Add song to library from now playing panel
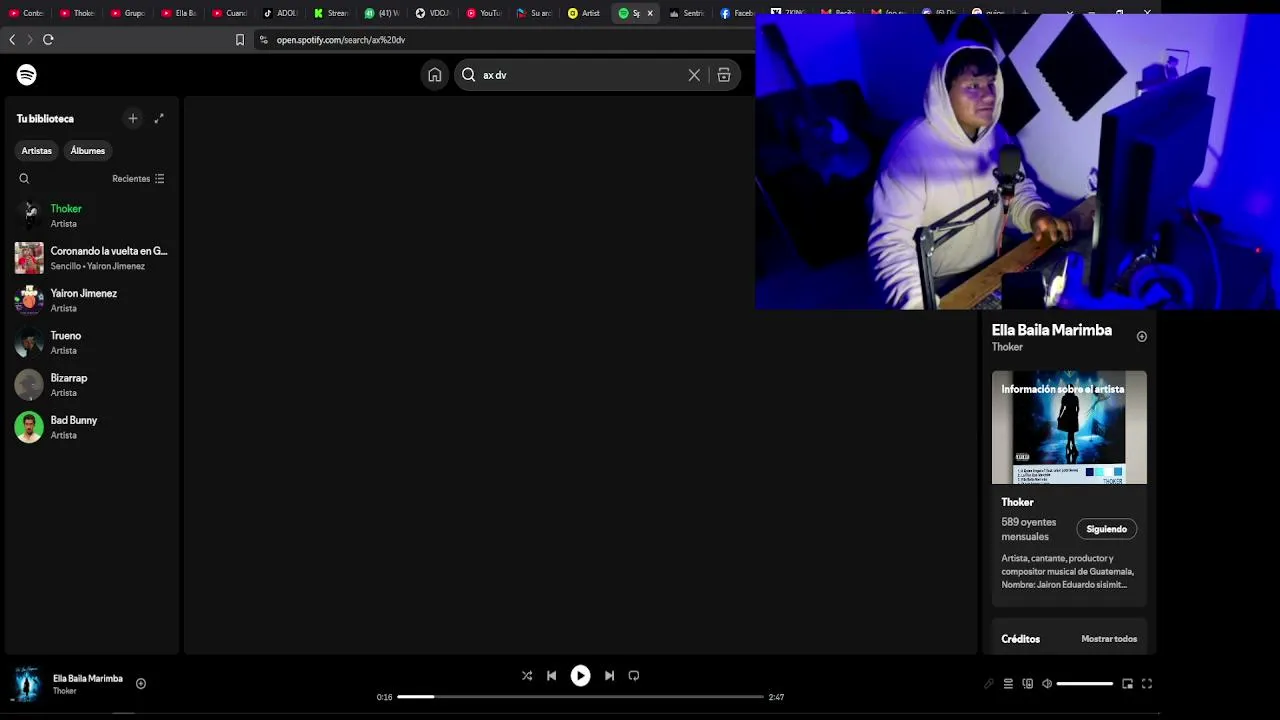Viewport: 1280px width, 720px height. pos(1142,337)
